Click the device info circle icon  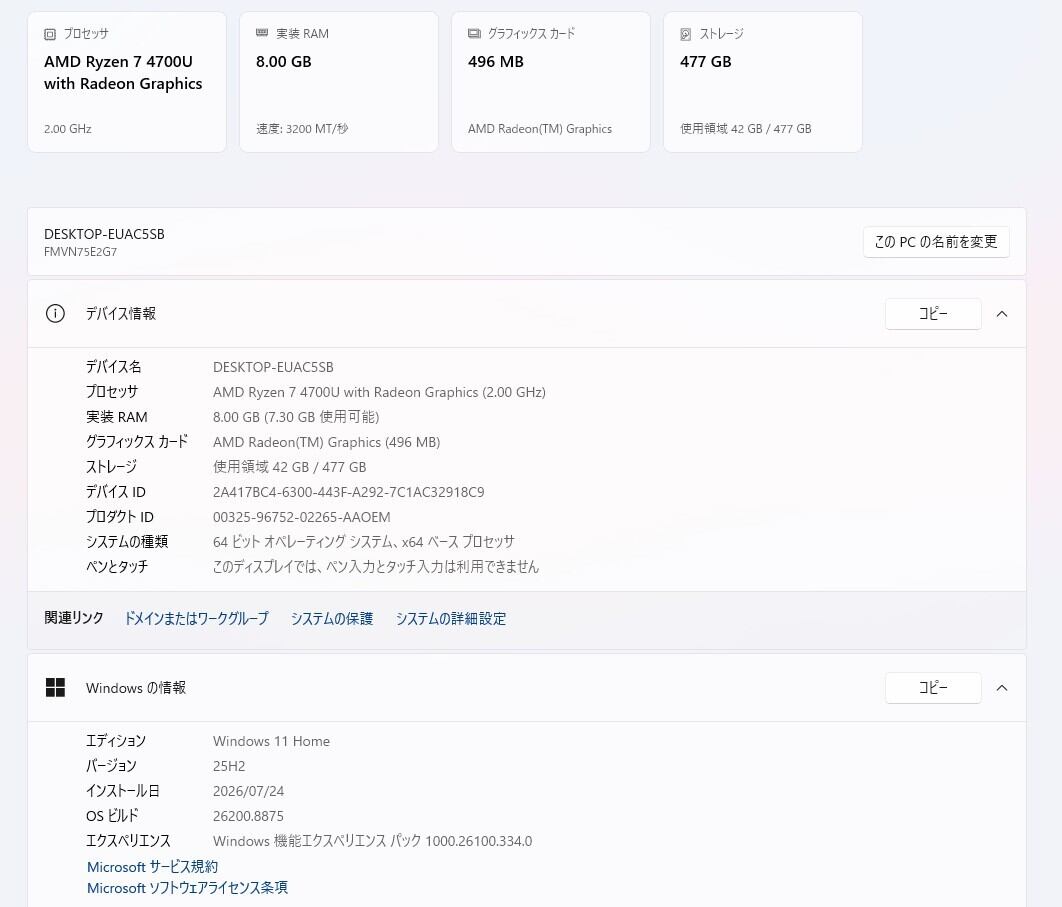pos(55,314)
